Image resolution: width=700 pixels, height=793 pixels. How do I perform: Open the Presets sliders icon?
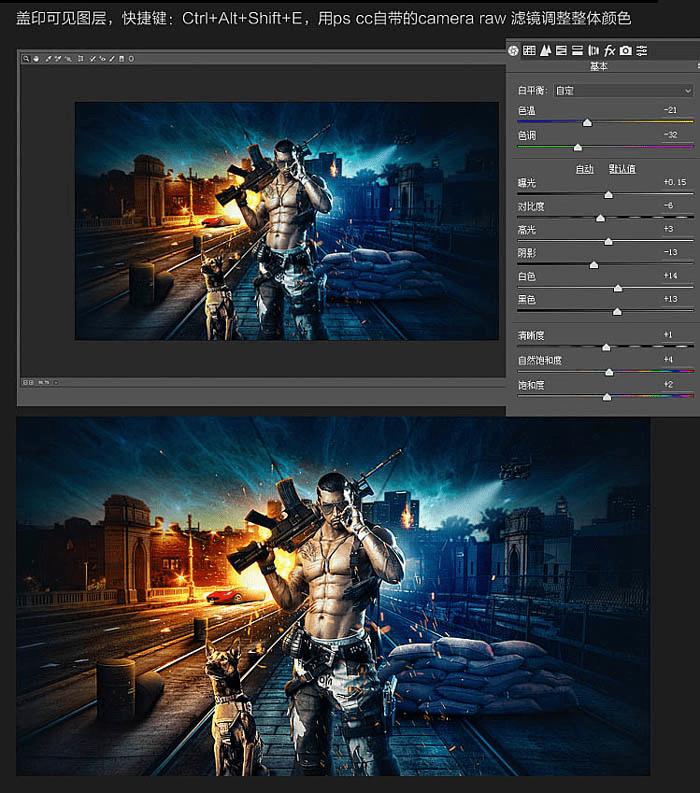642,51
